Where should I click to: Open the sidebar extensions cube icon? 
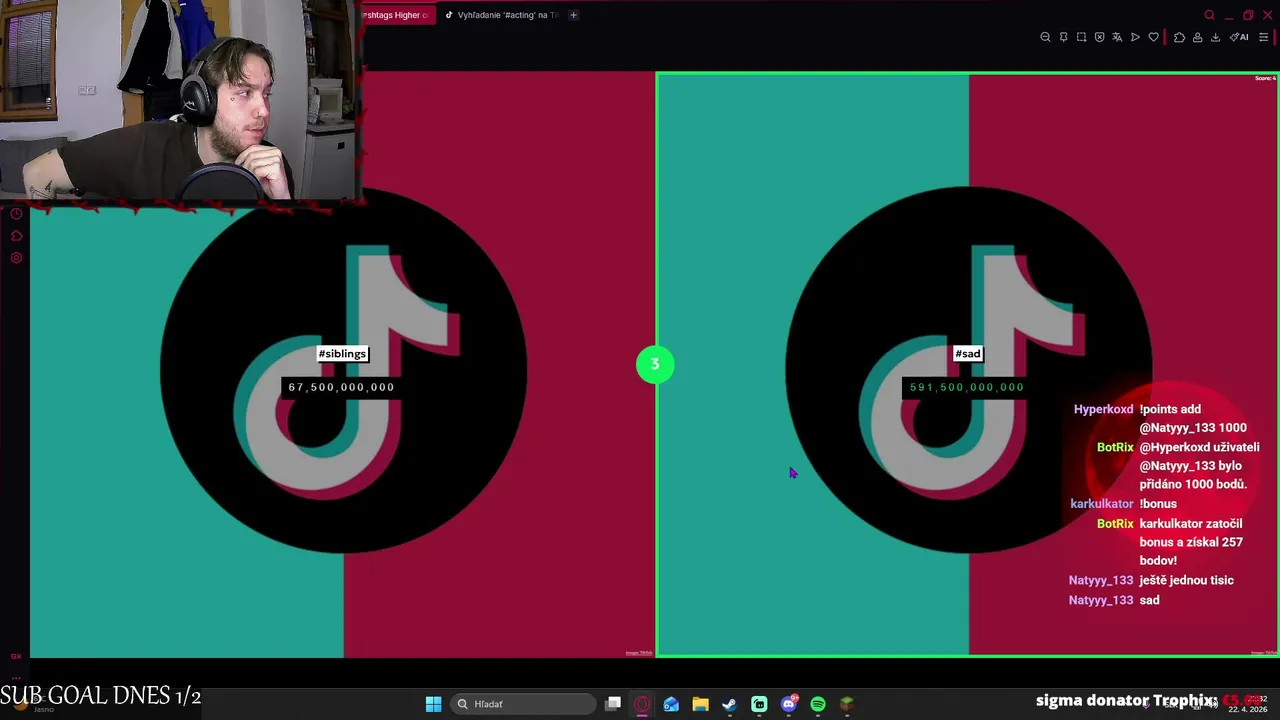point(16,236)
